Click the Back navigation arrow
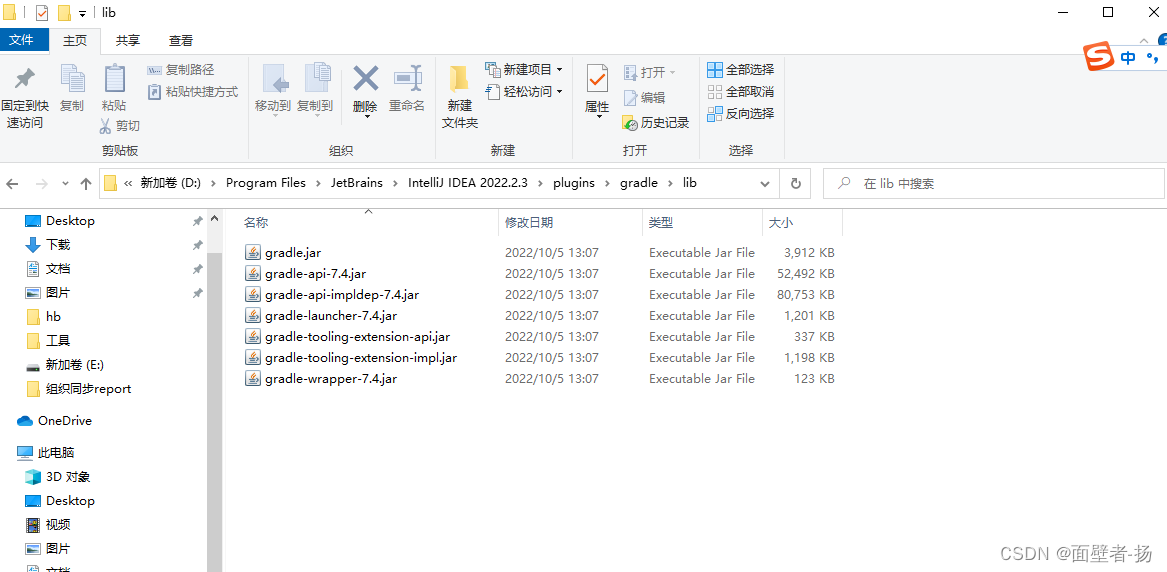This screenshot has height=572, width=1167. coord(13,183)
